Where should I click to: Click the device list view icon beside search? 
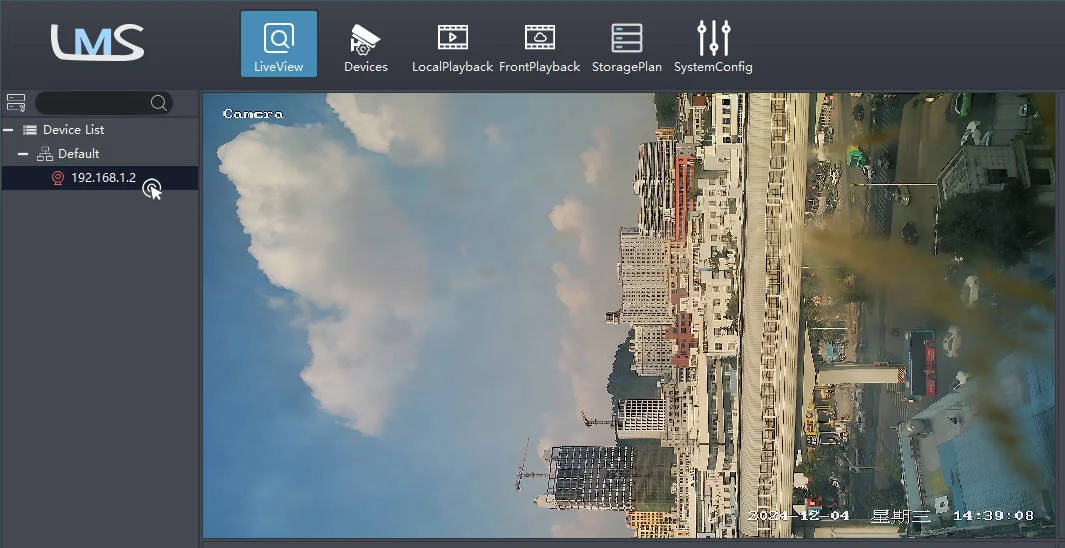coord(16,103)
